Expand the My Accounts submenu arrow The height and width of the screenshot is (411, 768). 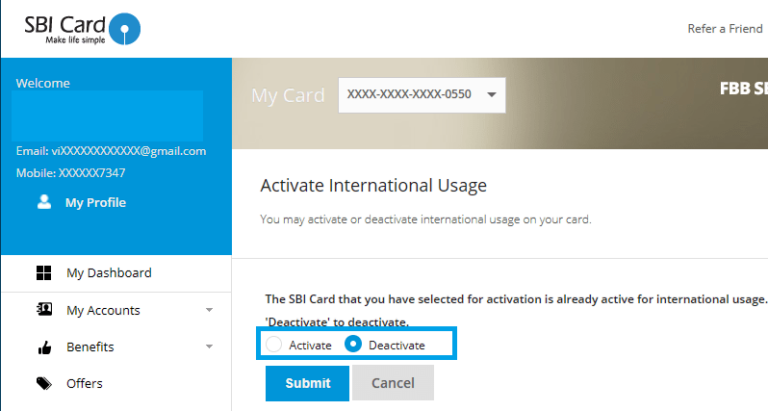pos(209,310)
